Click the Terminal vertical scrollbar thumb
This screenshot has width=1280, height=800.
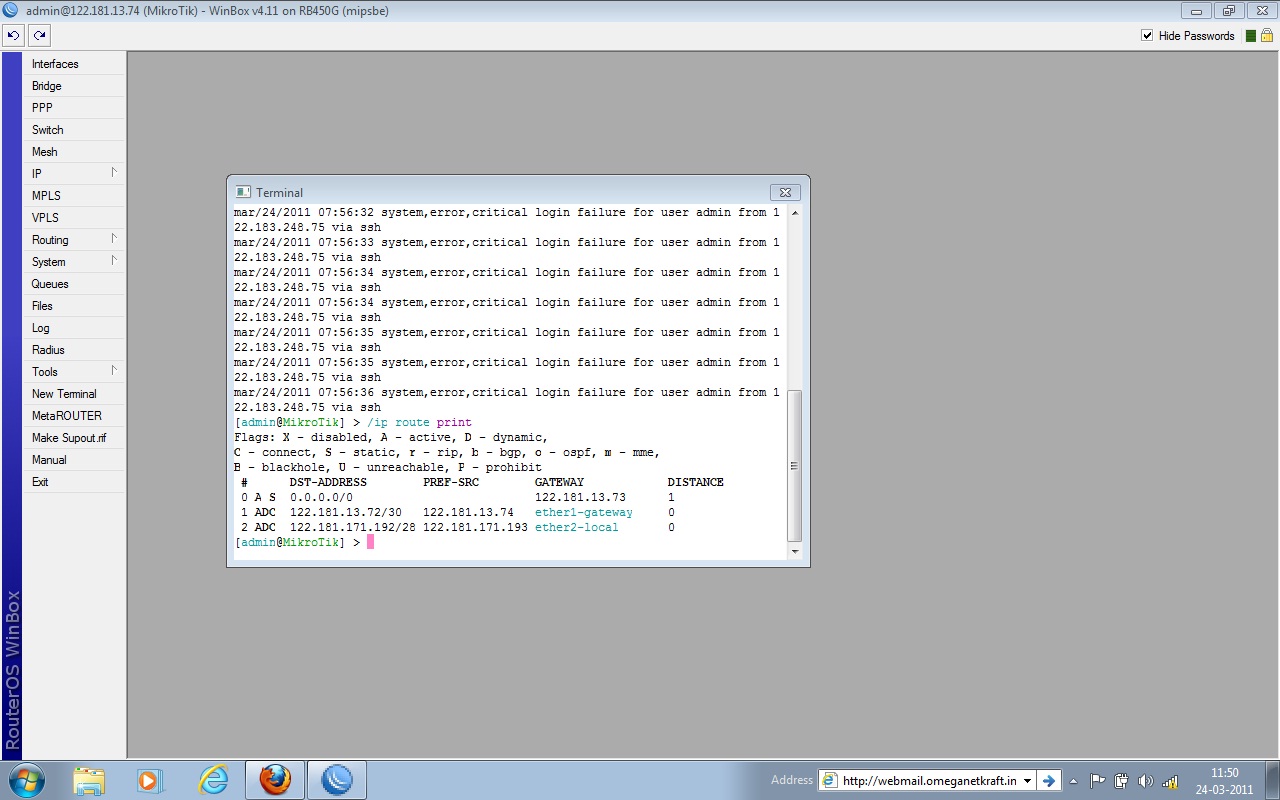pos(795,466)
